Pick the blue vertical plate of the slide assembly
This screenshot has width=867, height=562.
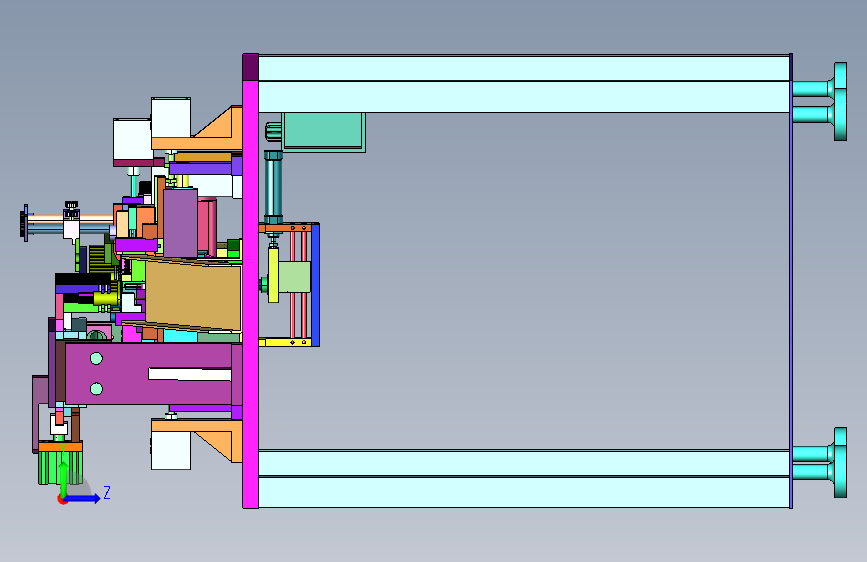click(316, 285)
